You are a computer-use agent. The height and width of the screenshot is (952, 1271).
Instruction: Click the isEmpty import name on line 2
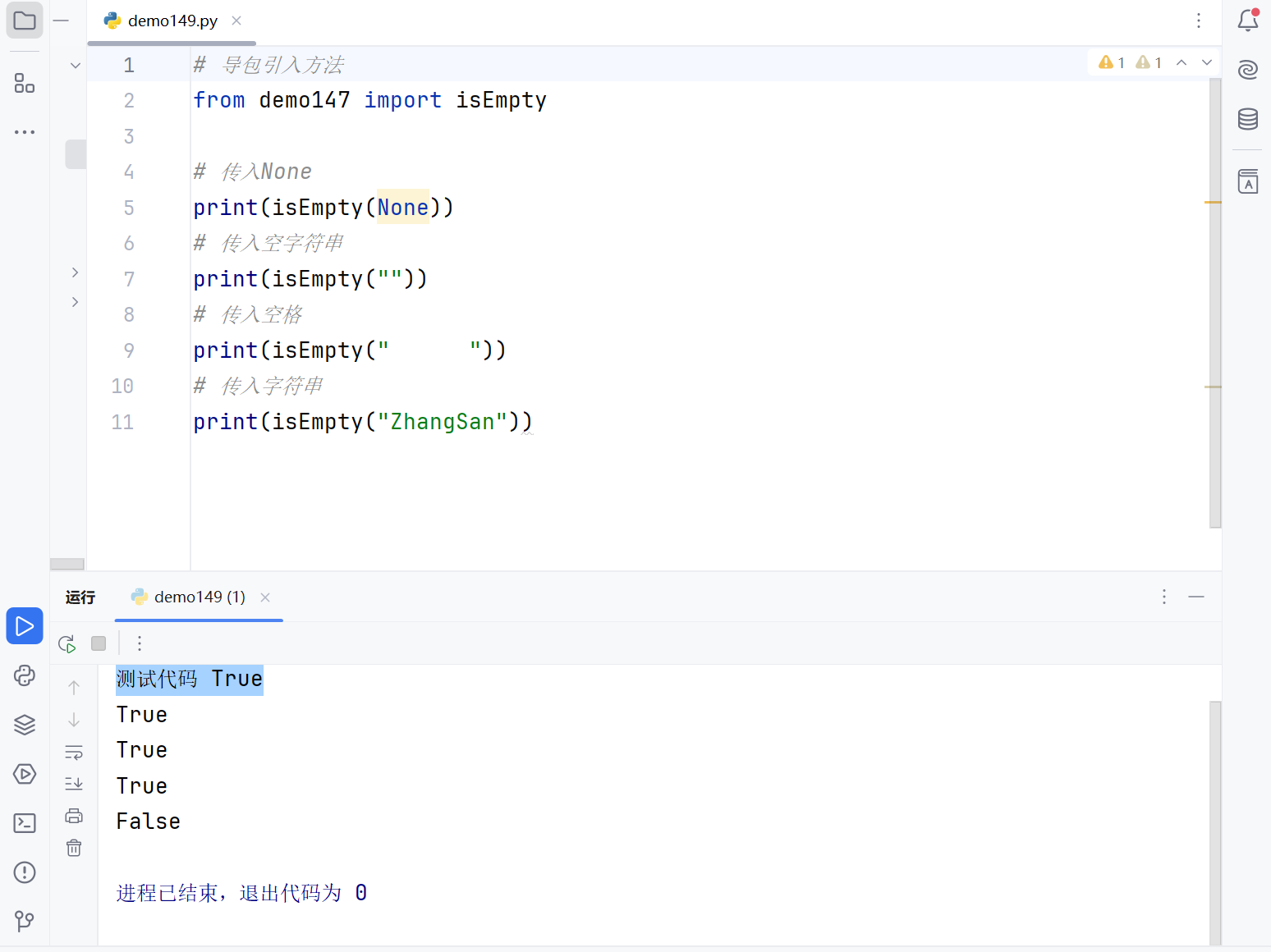pyautogui.click(x=501, y=100)
